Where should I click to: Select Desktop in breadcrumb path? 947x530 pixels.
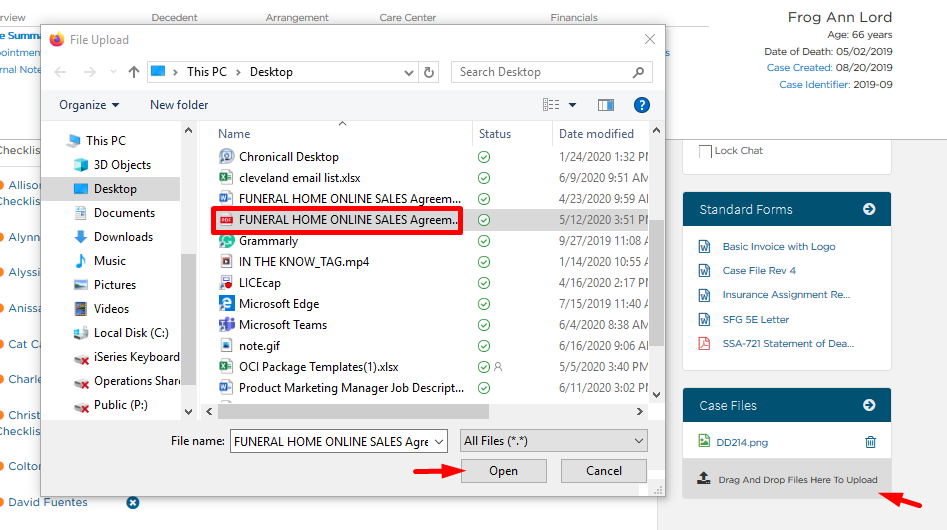271,72
